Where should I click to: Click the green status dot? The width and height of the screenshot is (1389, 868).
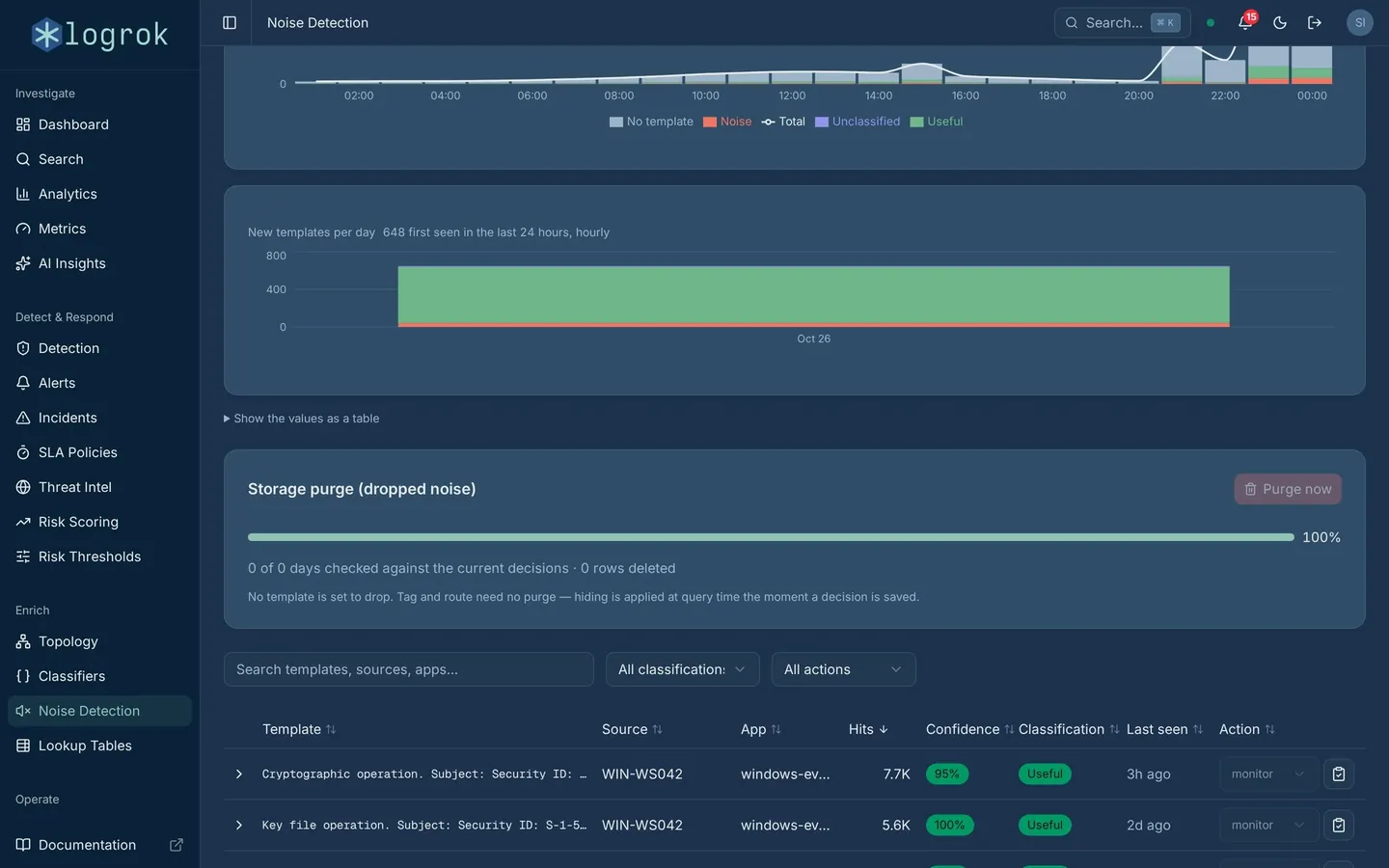[1211, 22]
